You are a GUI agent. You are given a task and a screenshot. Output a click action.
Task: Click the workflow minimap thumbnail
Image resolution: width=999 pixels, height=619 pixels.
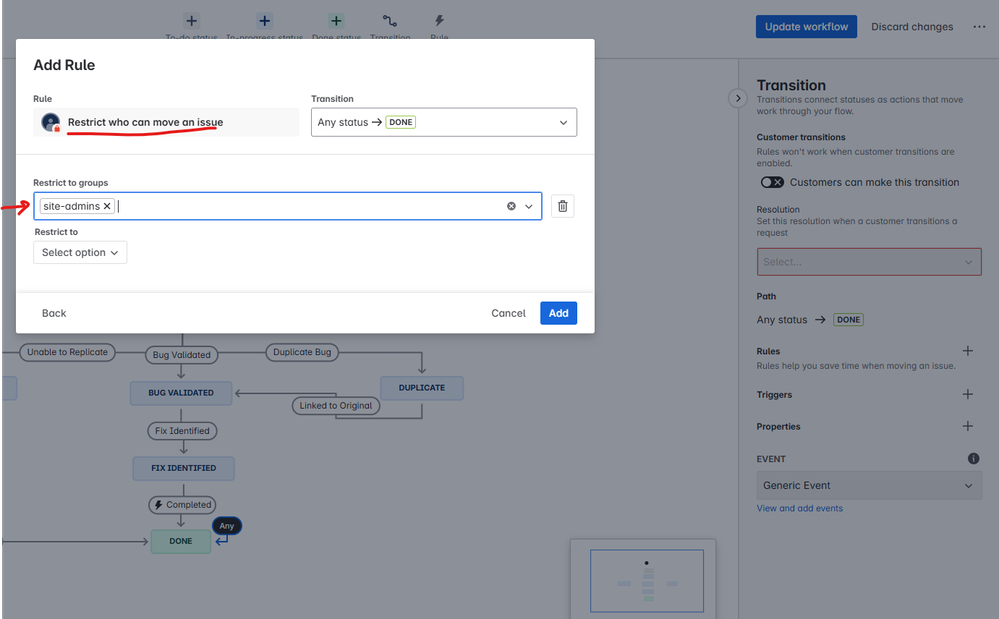647,581
